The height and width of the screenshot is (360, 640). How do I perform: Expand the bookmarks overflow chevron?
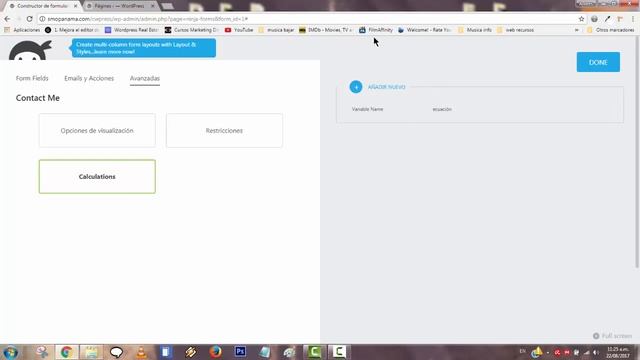click(x=577, y=30)
